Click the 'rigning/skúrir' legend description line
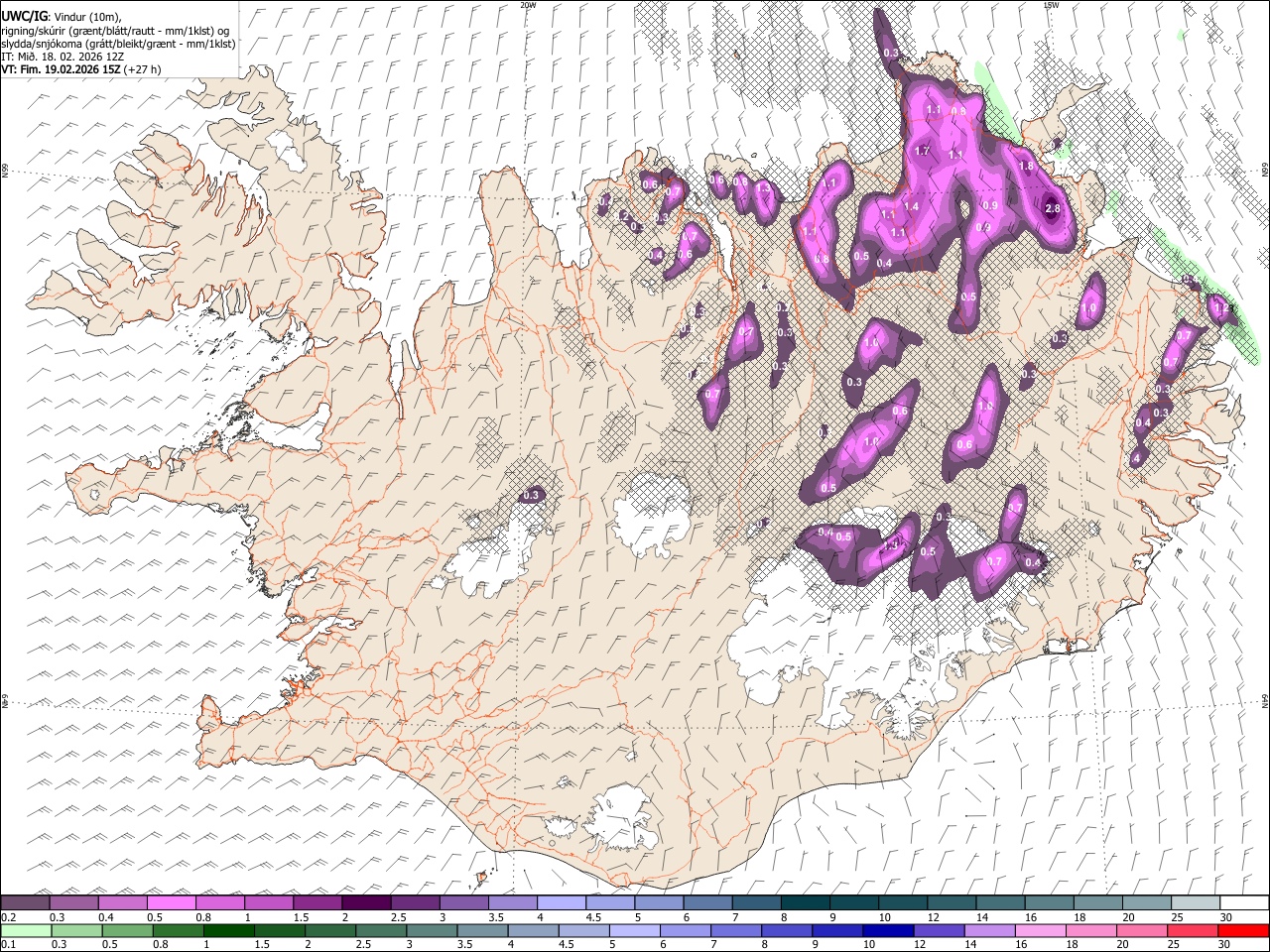Screen dimensions: 1270x952 pos(115,30)
